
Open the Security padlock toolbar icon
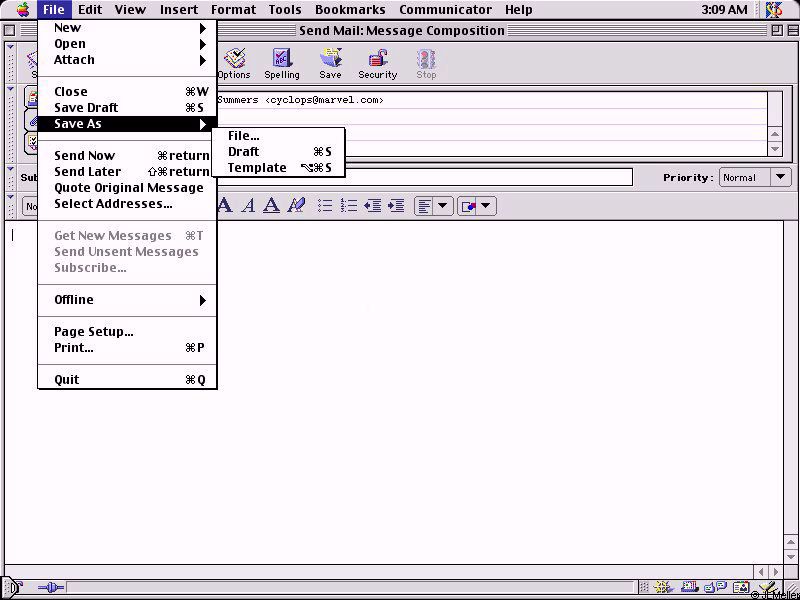coord(378,64)
